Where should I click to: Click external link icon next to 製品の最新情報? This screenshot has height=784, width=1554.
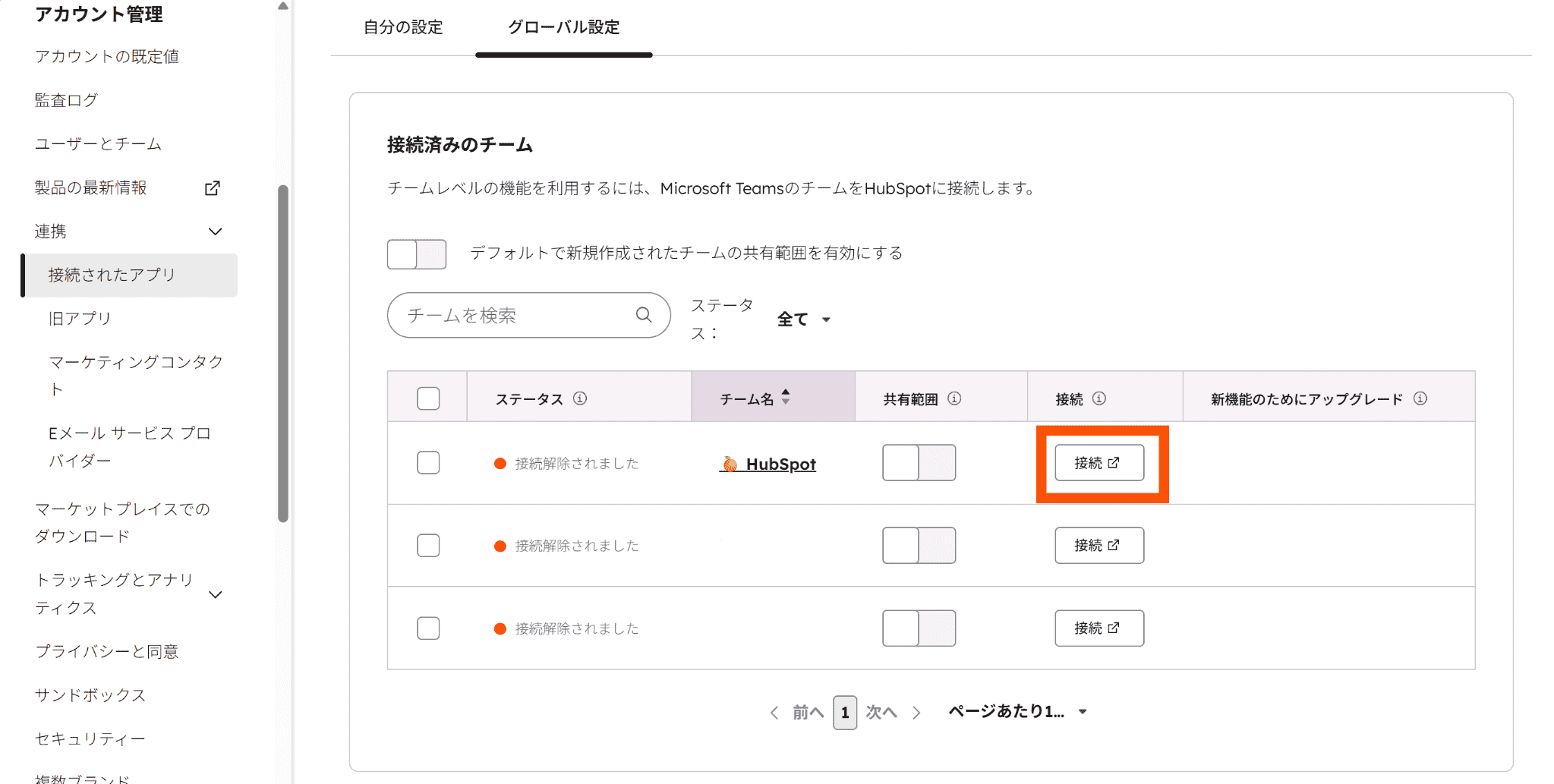[213, 188]
